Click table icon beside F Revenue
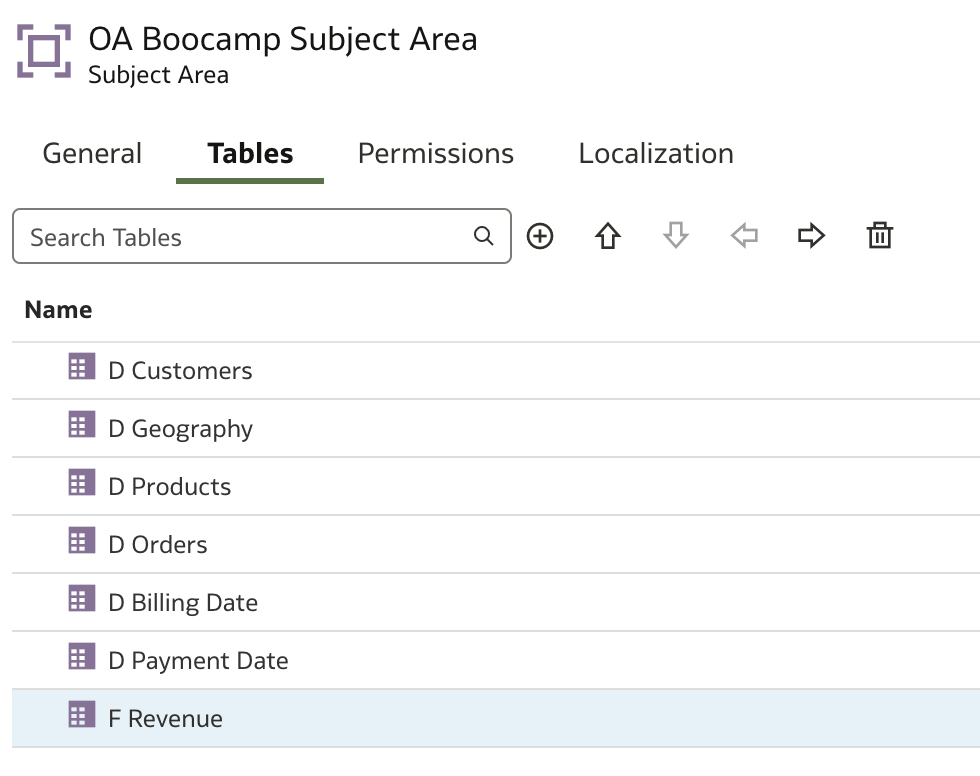The image size is (980, 776). click(82, 715)
